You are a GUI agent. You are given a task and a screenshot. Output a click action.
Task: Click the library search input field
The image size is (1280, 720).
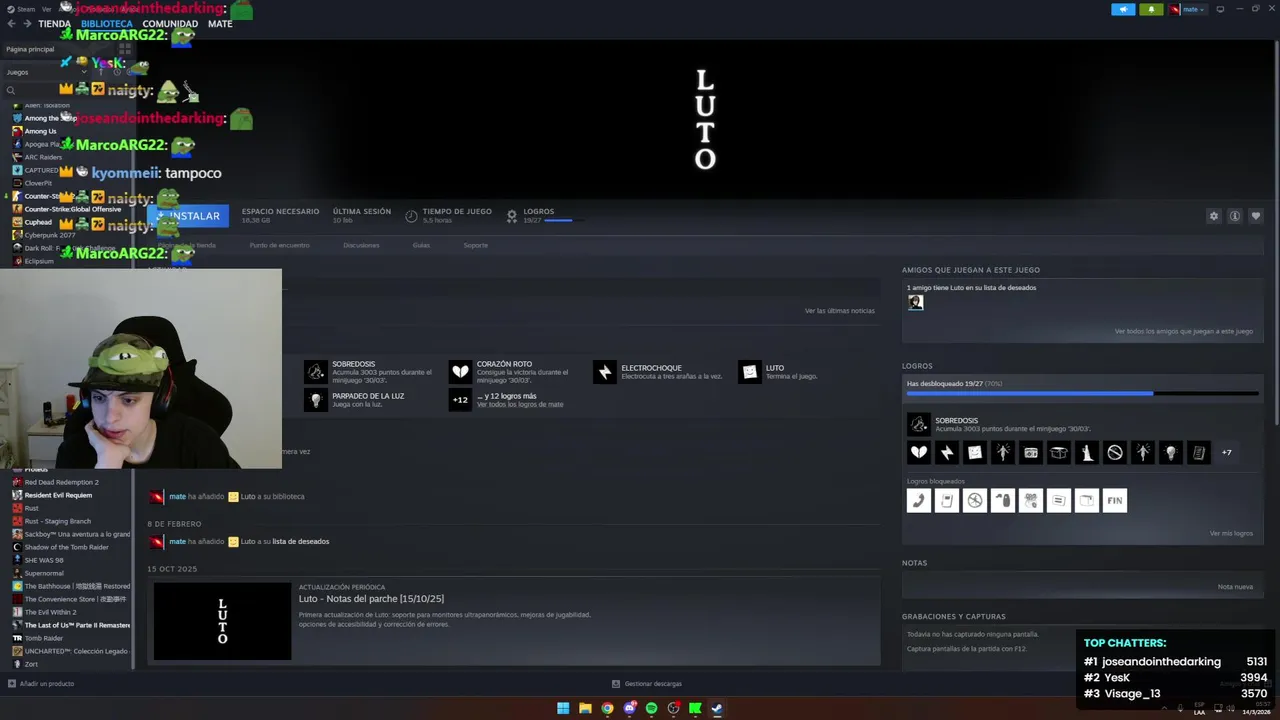tap(70, 90)
